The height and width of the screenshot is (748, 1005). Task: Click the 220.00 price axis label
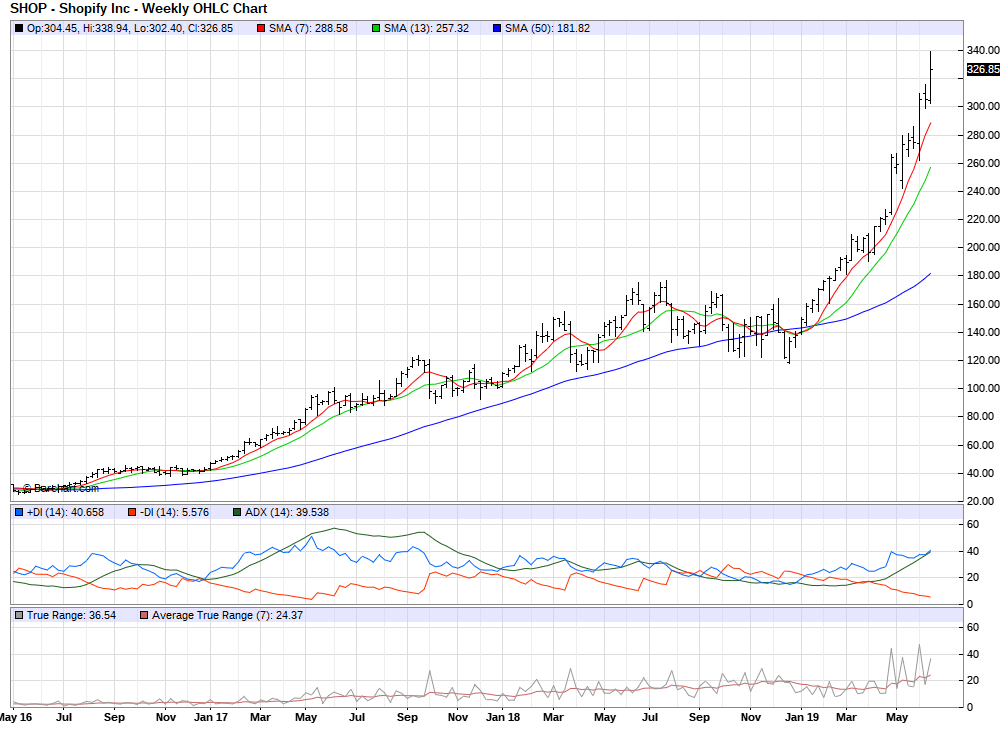[x=983, y=219]
